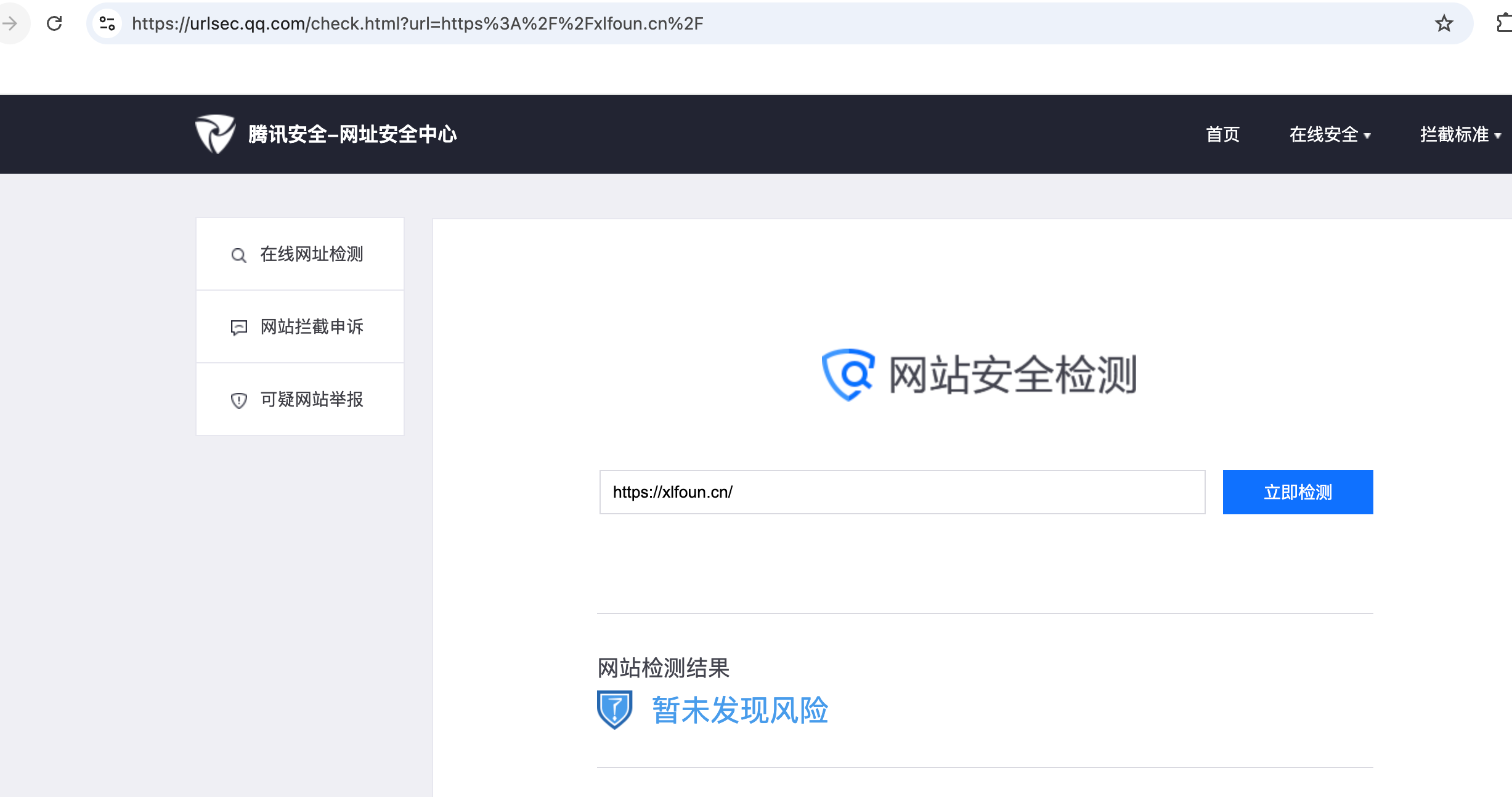The image size is (1512, 797).
Task: Select 网站拦截申诉 in the sidebar
Action: point(312,326)
